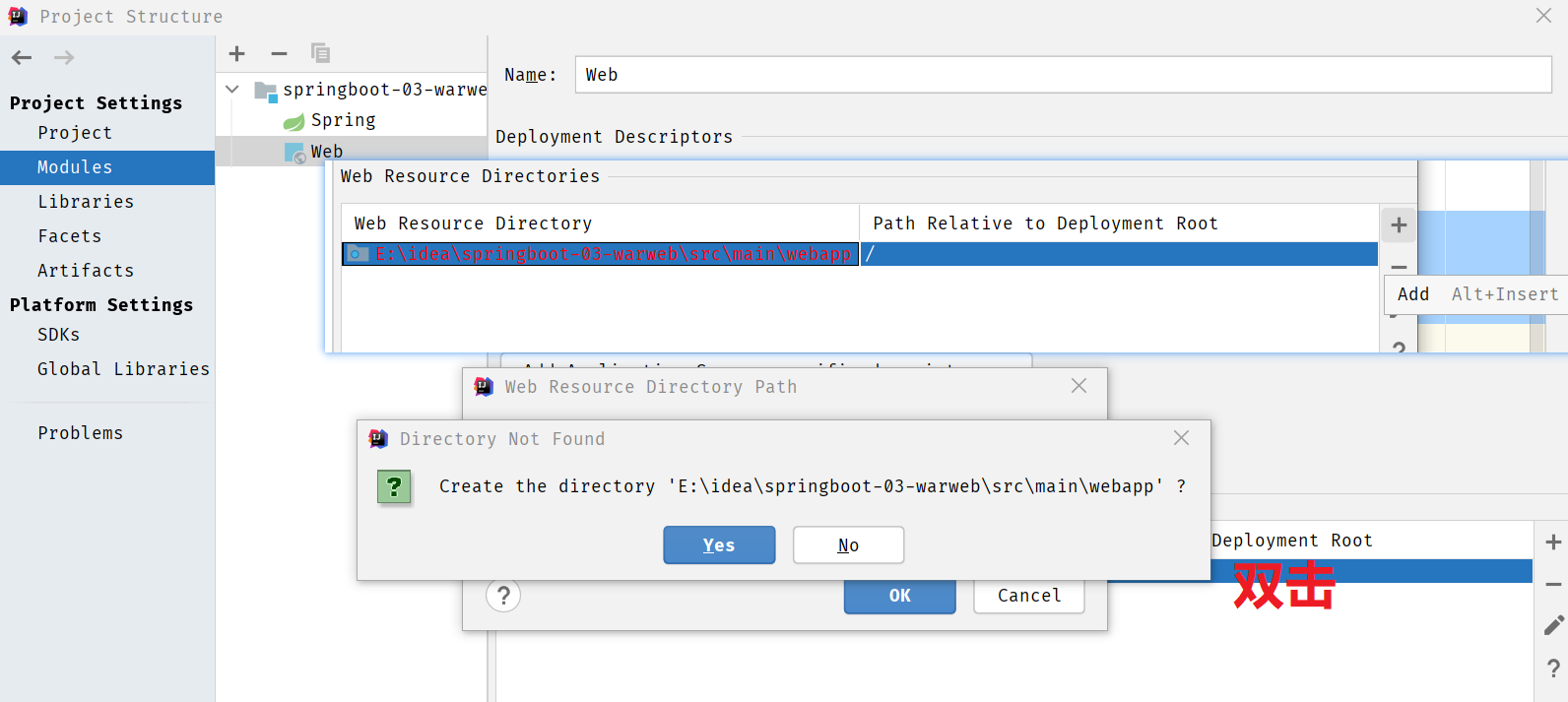Click minus icon beside lower Deployment Root table
Screen dimensions: 1568x702
(1553, 585)
